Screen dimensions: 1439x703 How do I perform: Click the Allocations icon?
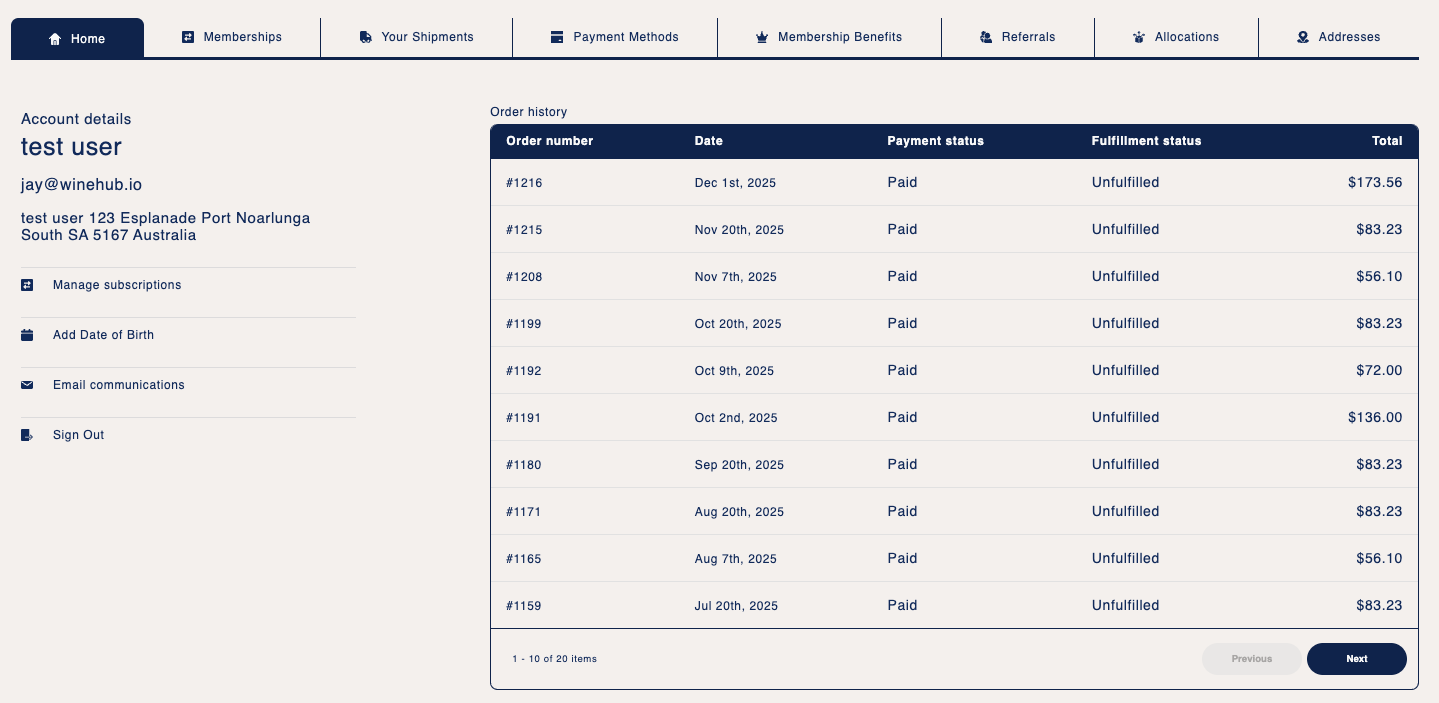point(1138,37)
